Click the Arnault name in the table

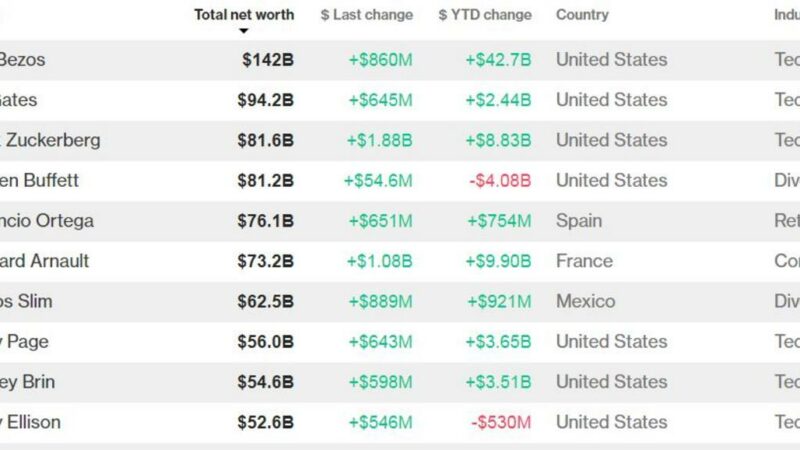coord(44,261)
